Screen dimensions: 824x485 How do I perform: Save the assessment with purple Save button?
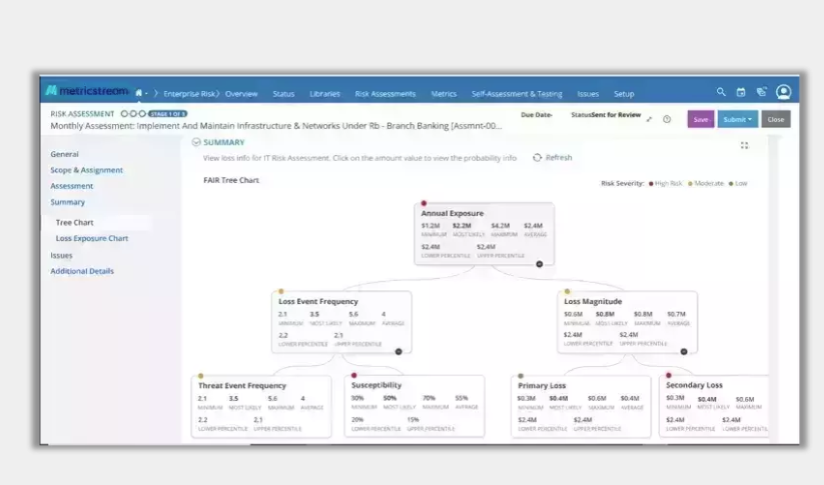coord(701,119)
